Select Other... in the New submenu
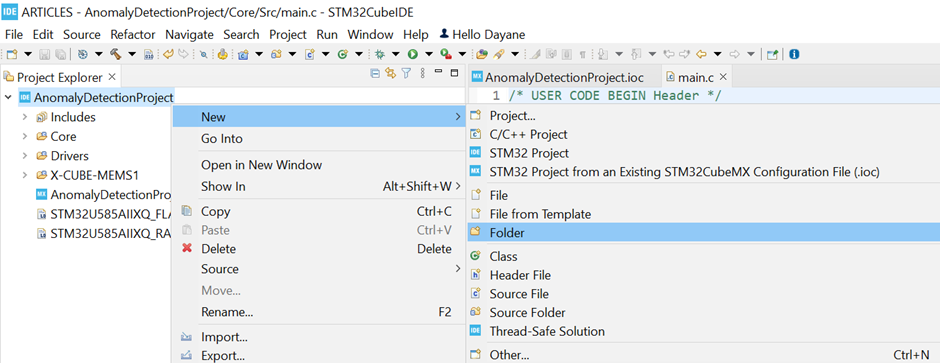Image resolution: width=940 pixels, height=363 pixels. coord(703,355)
